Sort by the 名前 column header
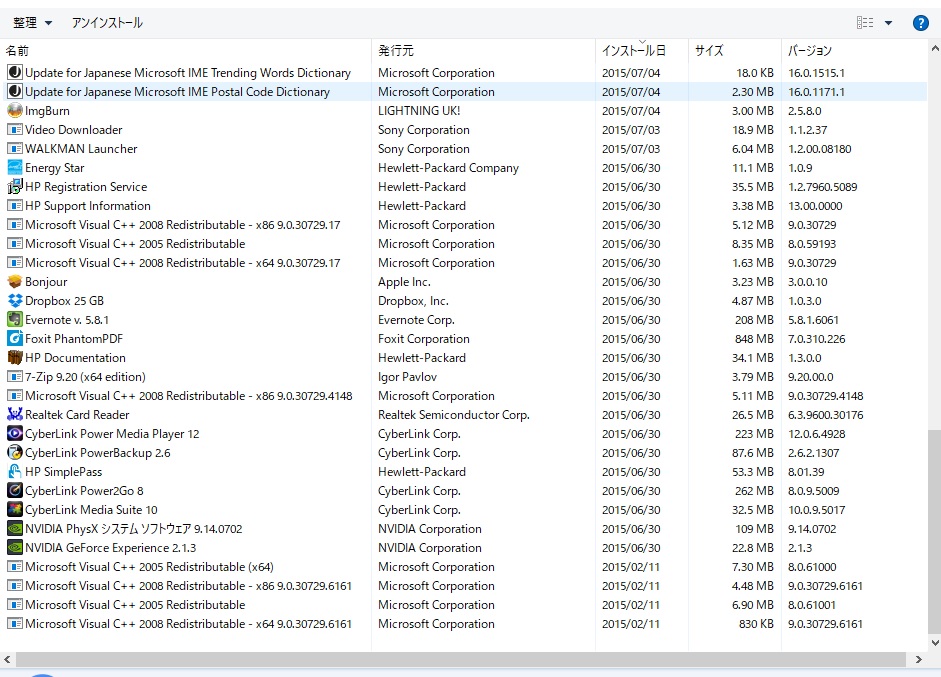 click(18, 50)
